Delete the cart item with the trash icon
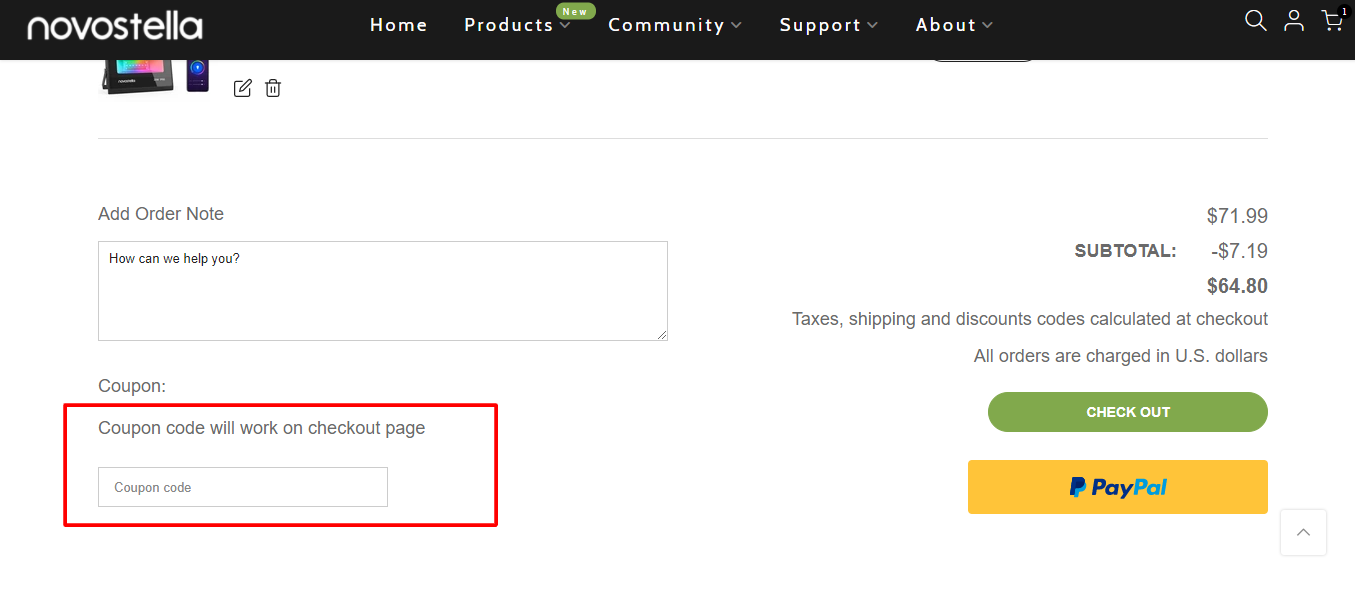The height and width of the screenshot is (600, 1355). pyautogui.click(x=273, y=88)
